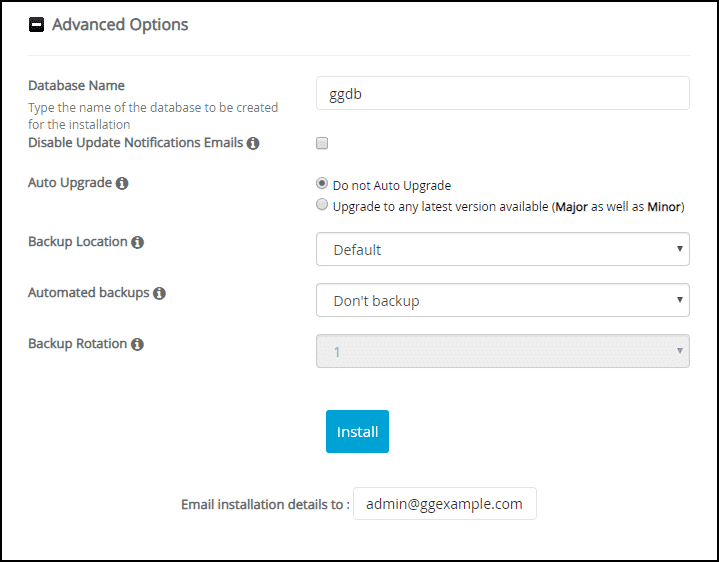Click the Do not Auto Upgrade label

coord(392,185)
